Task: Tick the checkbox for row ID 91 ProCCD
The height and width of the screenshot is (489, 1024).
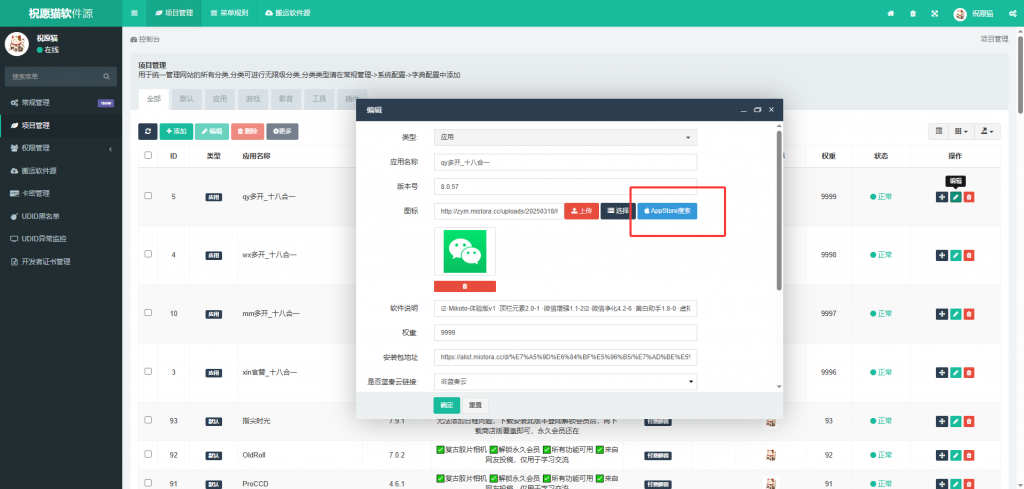Action: [148, 483]
